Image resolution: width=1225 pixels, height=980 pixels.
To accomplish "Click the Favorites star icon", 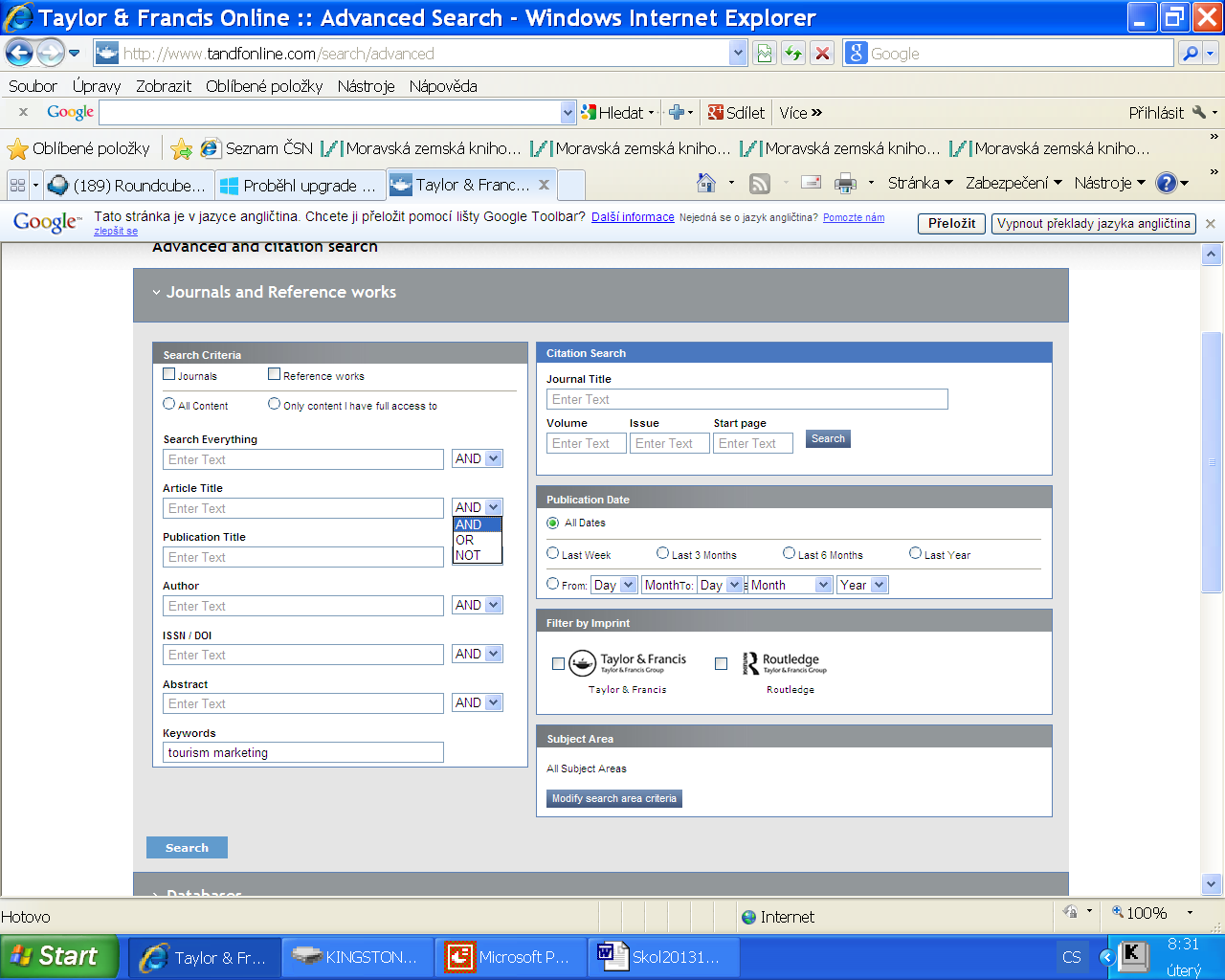I will point(17,148).
